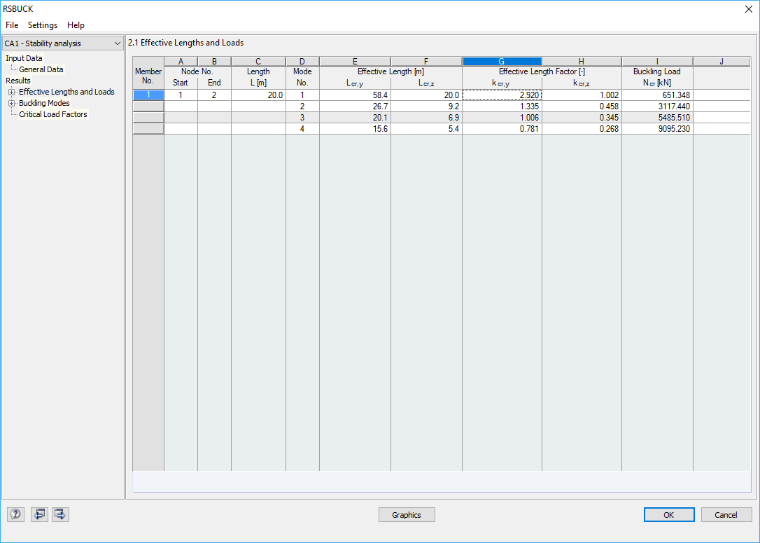760x543 pixels.
Task: Click buckling load cell 5485.510
Action: pyautogui.click(x=657, y=117)
